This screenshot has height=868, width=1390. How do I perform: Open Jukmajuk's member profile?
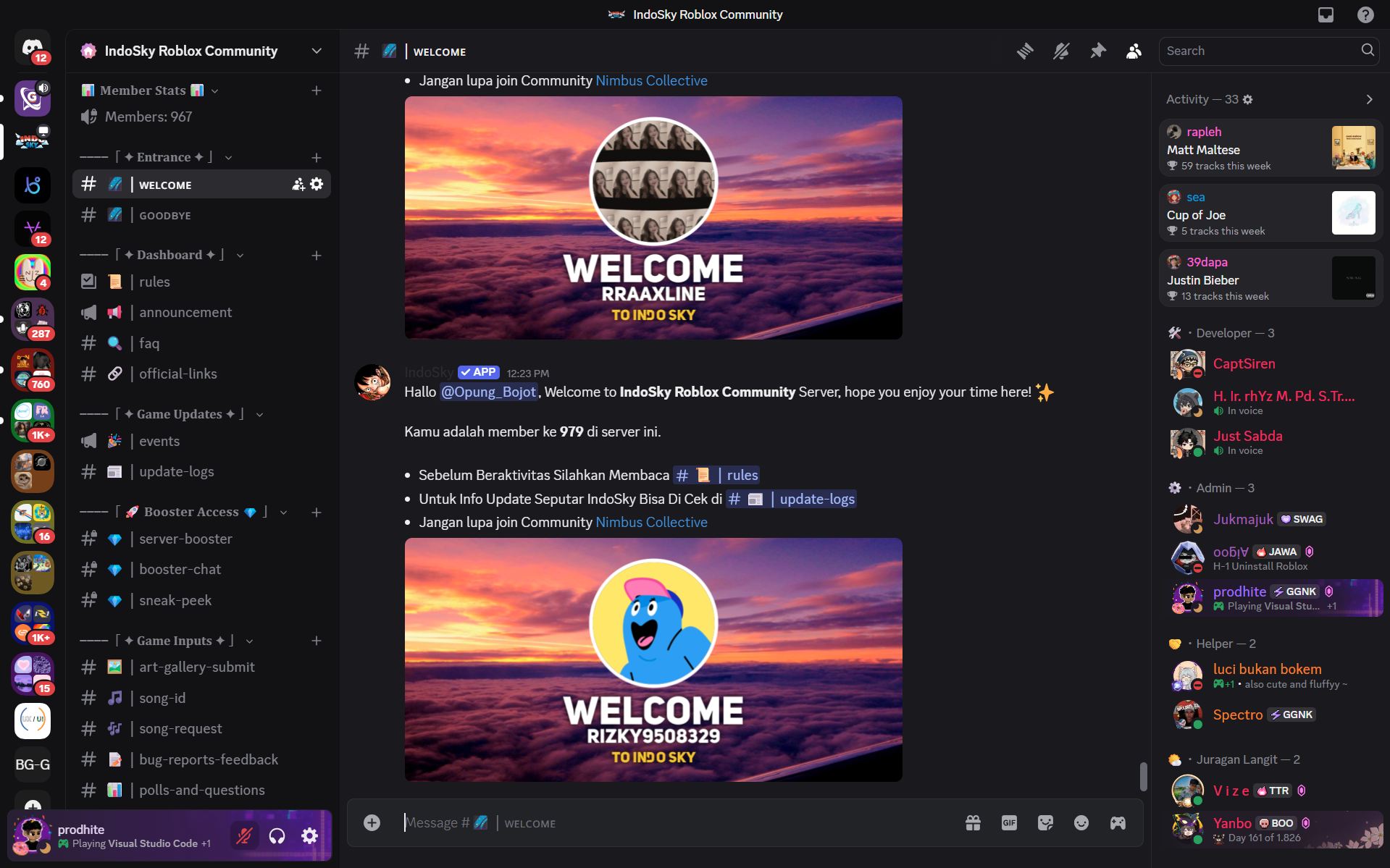(x=1271, y=519)
